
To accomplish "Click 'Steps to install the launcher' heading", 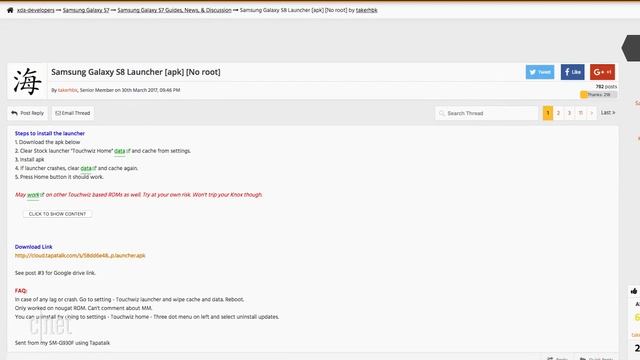I will pos(50,133).
